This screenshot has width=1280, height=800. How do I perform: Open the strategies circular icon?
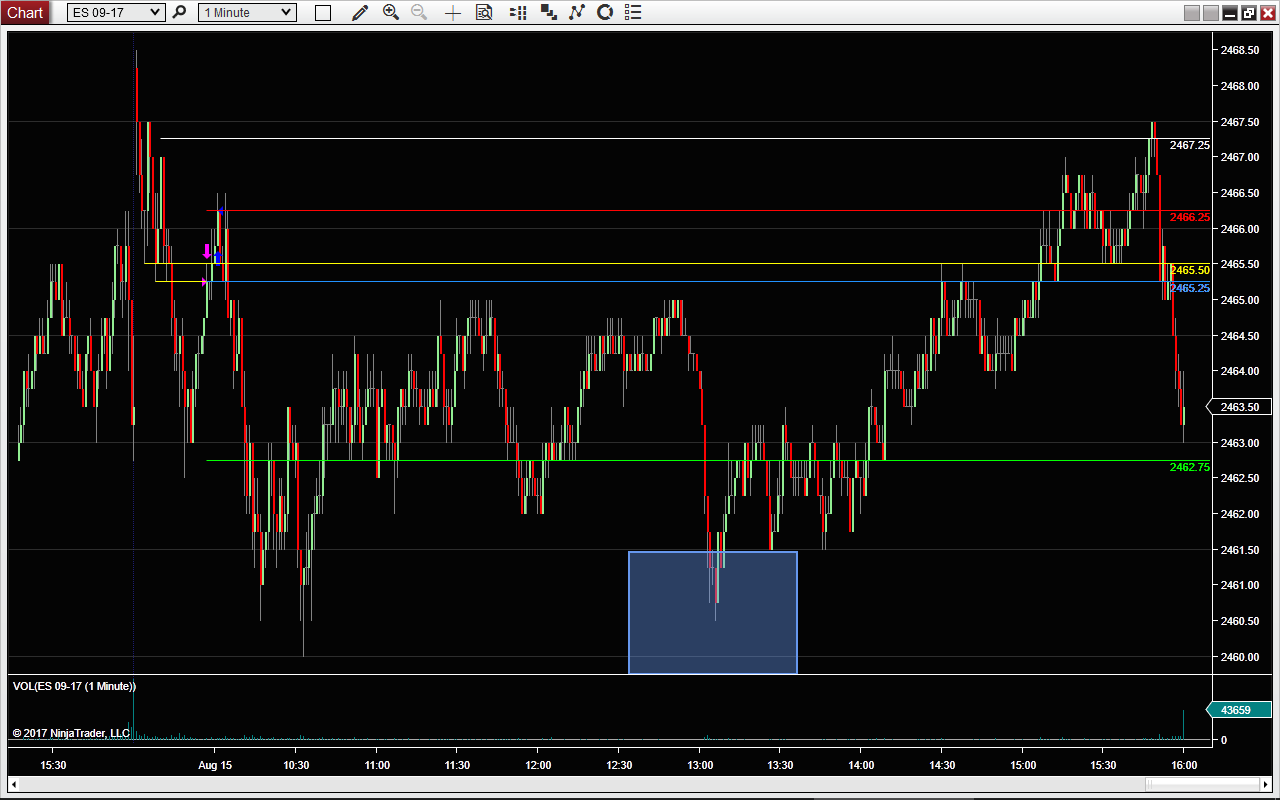[x=604, y=12]
